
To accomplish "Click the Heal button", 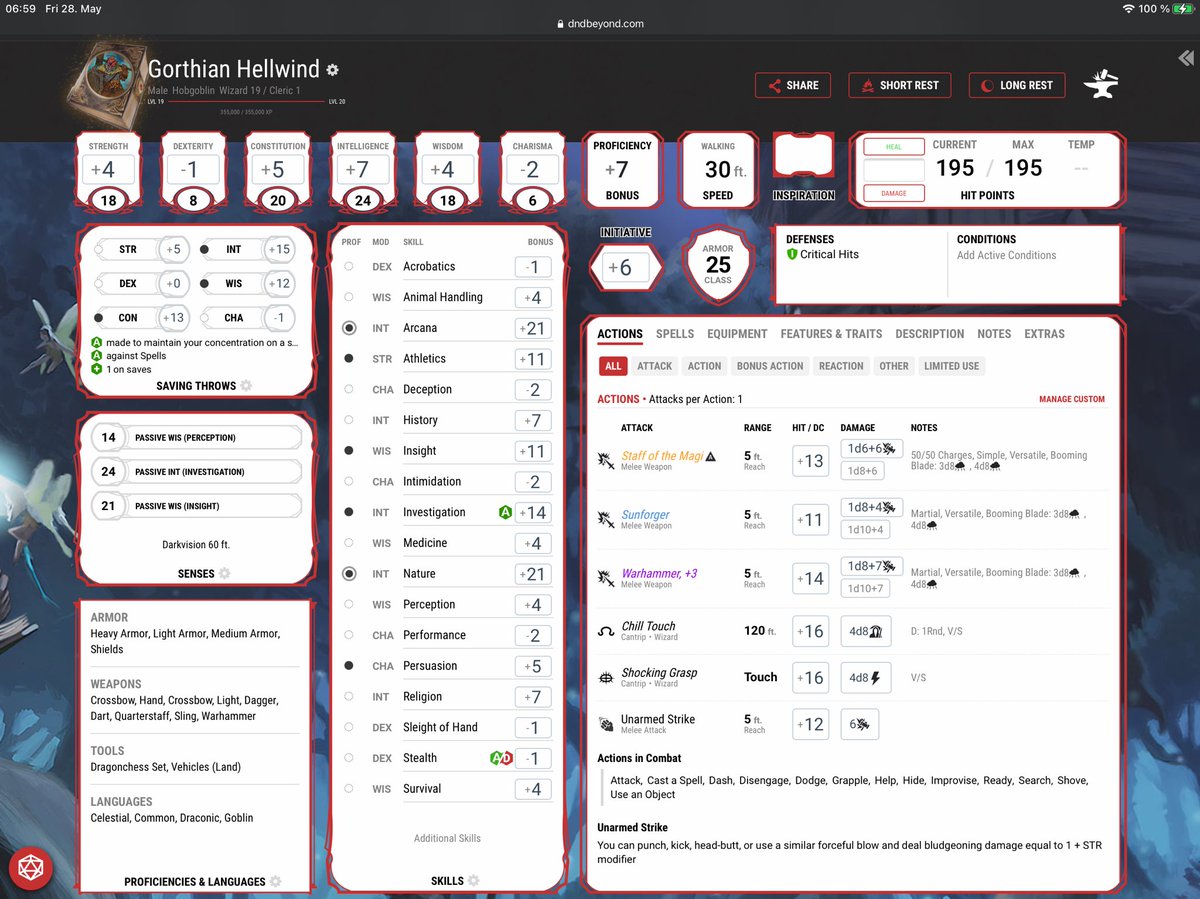I will pos(894,147).
